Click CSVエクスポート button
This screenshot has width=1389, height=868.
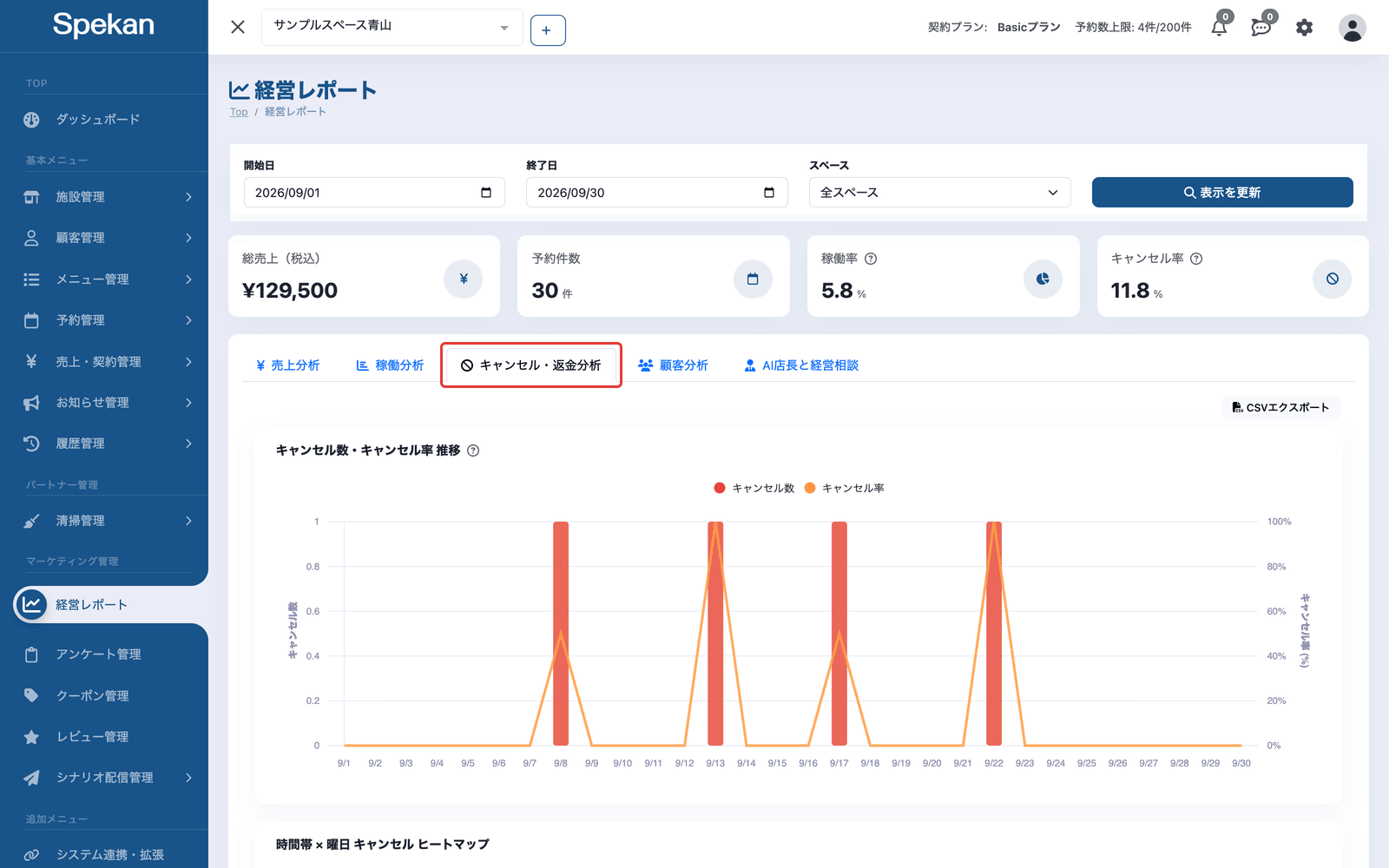pos(1280,407)
